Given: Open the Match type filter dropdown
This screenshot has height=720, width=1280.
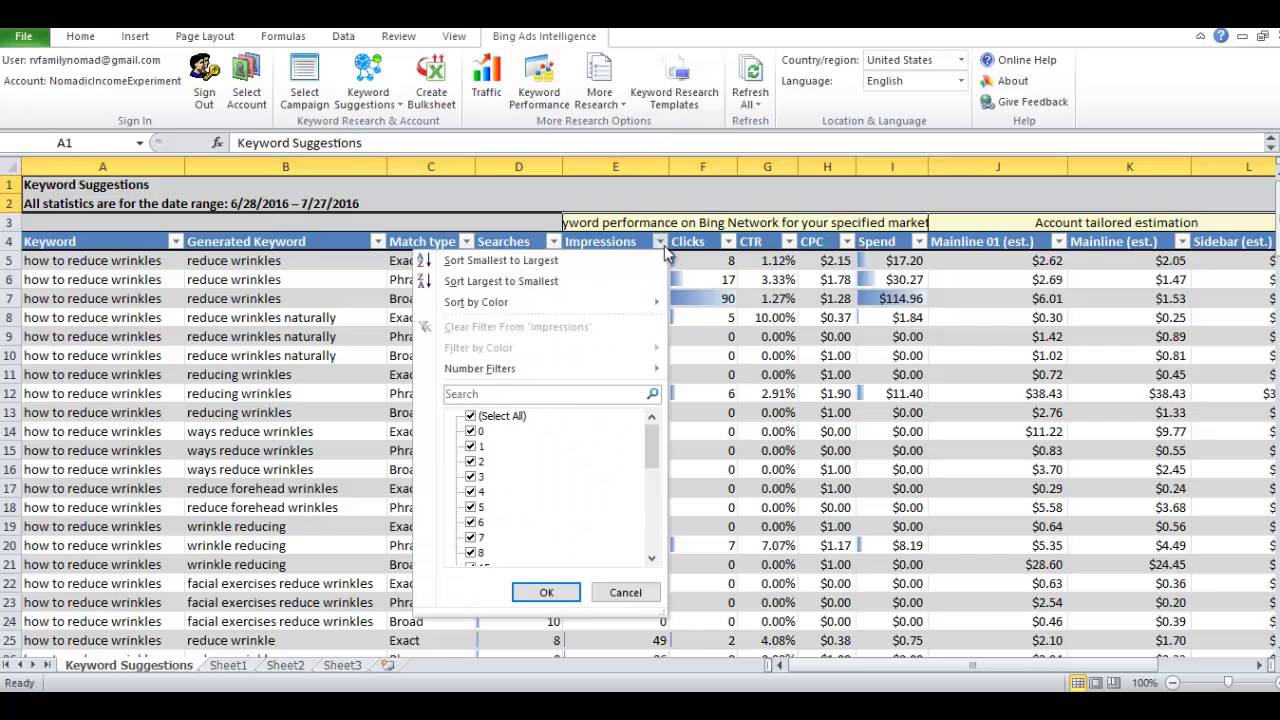Looking at the screenshot, I should pyautogui.click(x=466, y=241).
